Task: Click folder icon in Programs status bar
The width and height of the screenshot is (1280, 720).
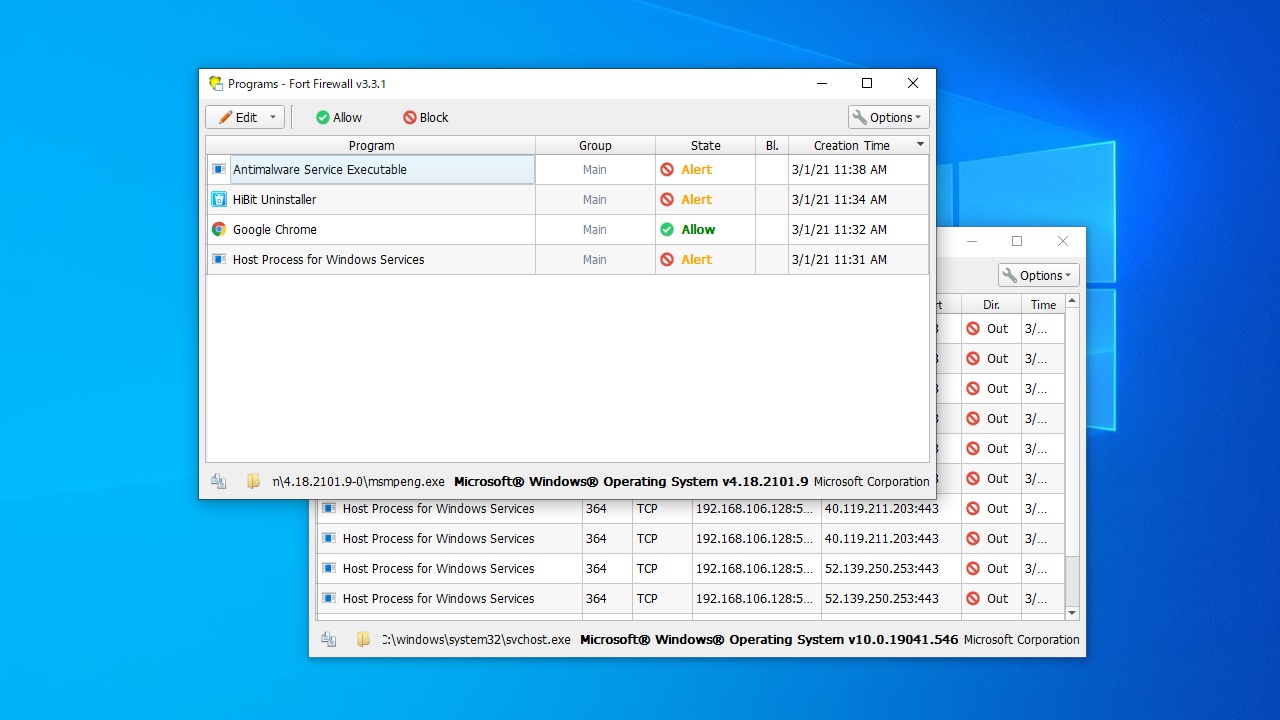Action: coord(253,481)
